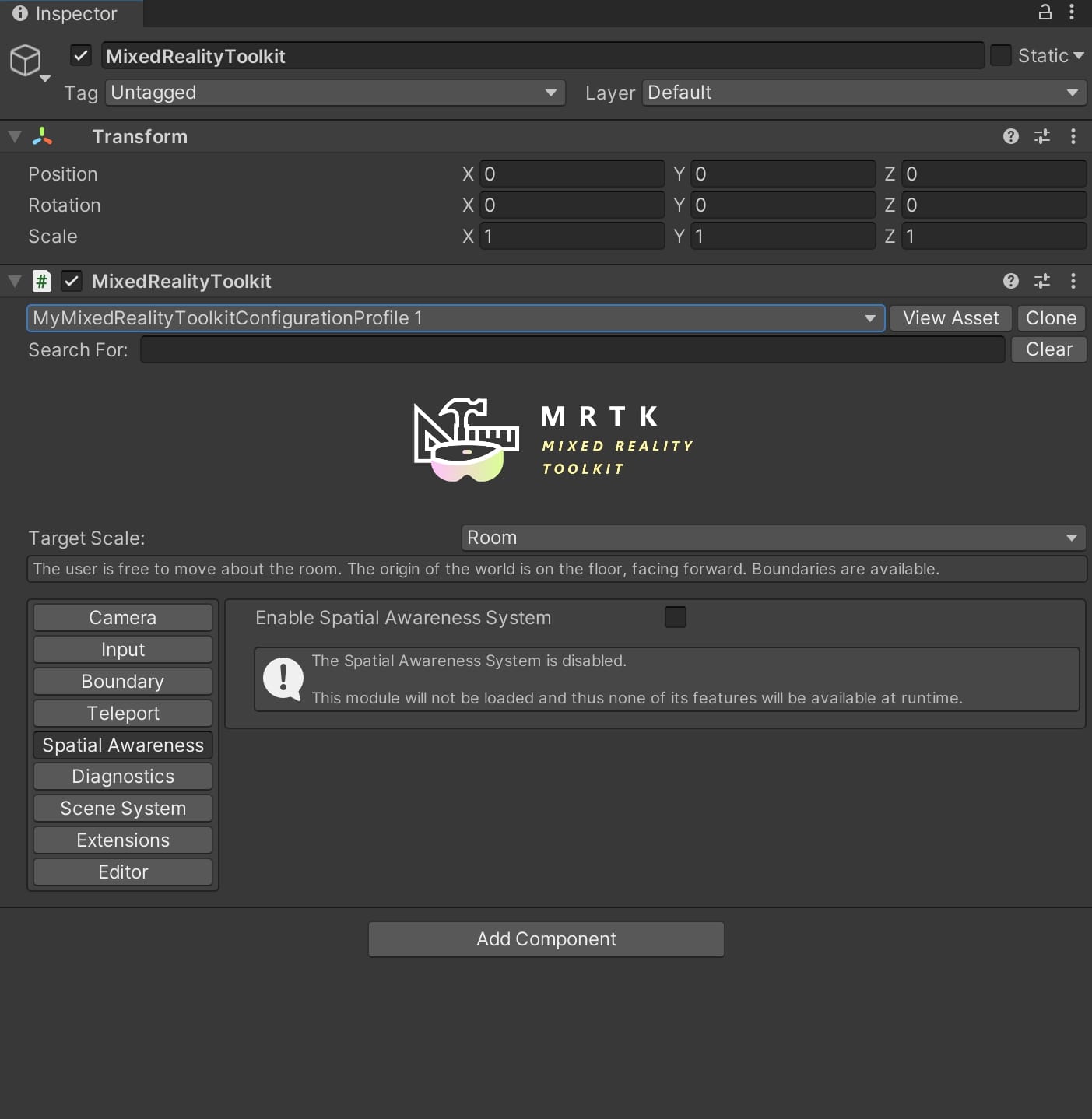Screen dimensions: 1092x1119
Task: Click the Transform axes icon
Action: [x=42, y=136]
